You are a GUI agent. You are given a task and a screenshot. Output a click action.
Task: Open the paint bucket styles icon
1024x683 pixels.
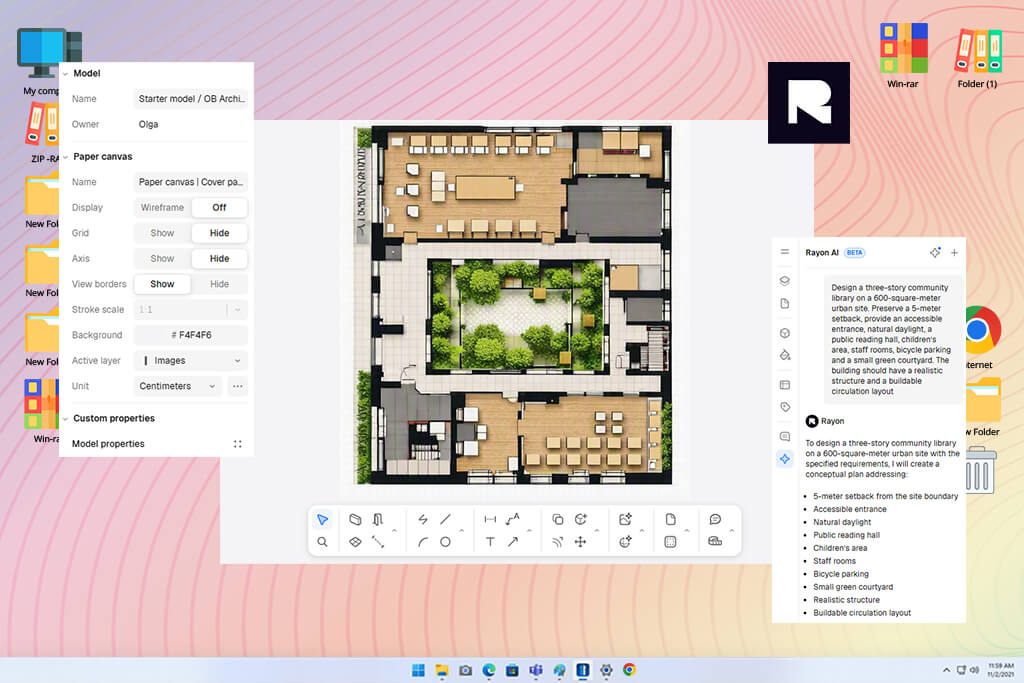click(x=785, y=355)
